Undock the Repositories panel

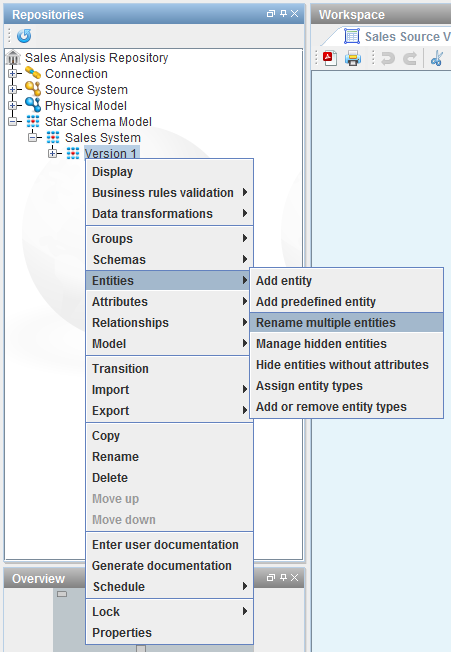[x=271, y=14]
